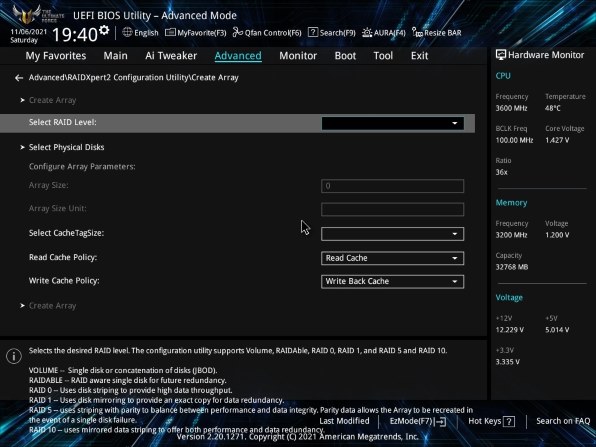Click the RAID 0 description line
Viewport: 596px width, 447px height.
(130, 390)
